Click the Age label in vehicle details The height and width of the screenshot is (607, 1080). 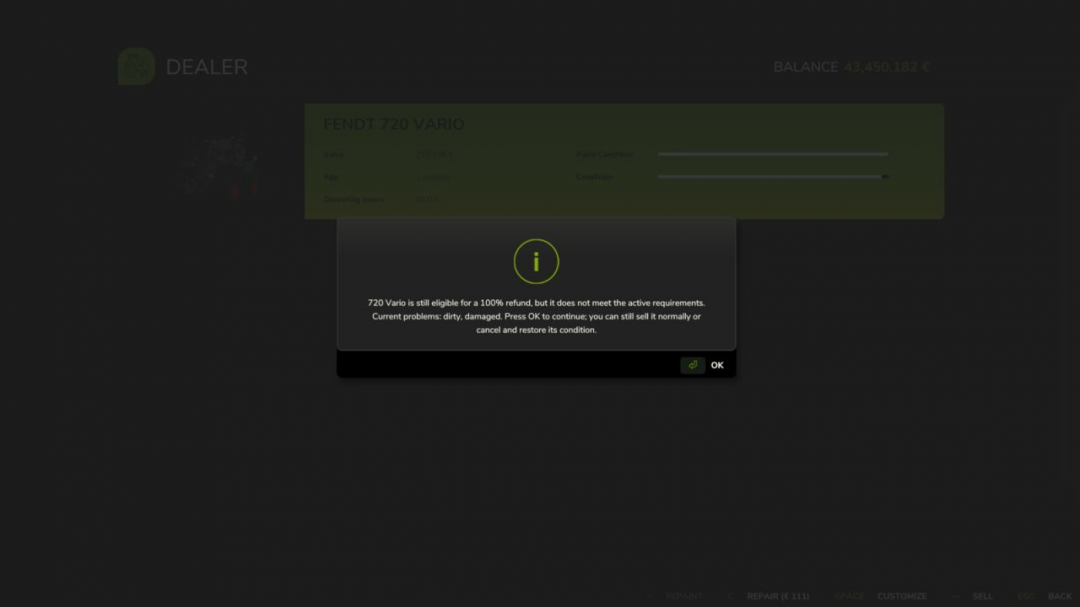331,177
